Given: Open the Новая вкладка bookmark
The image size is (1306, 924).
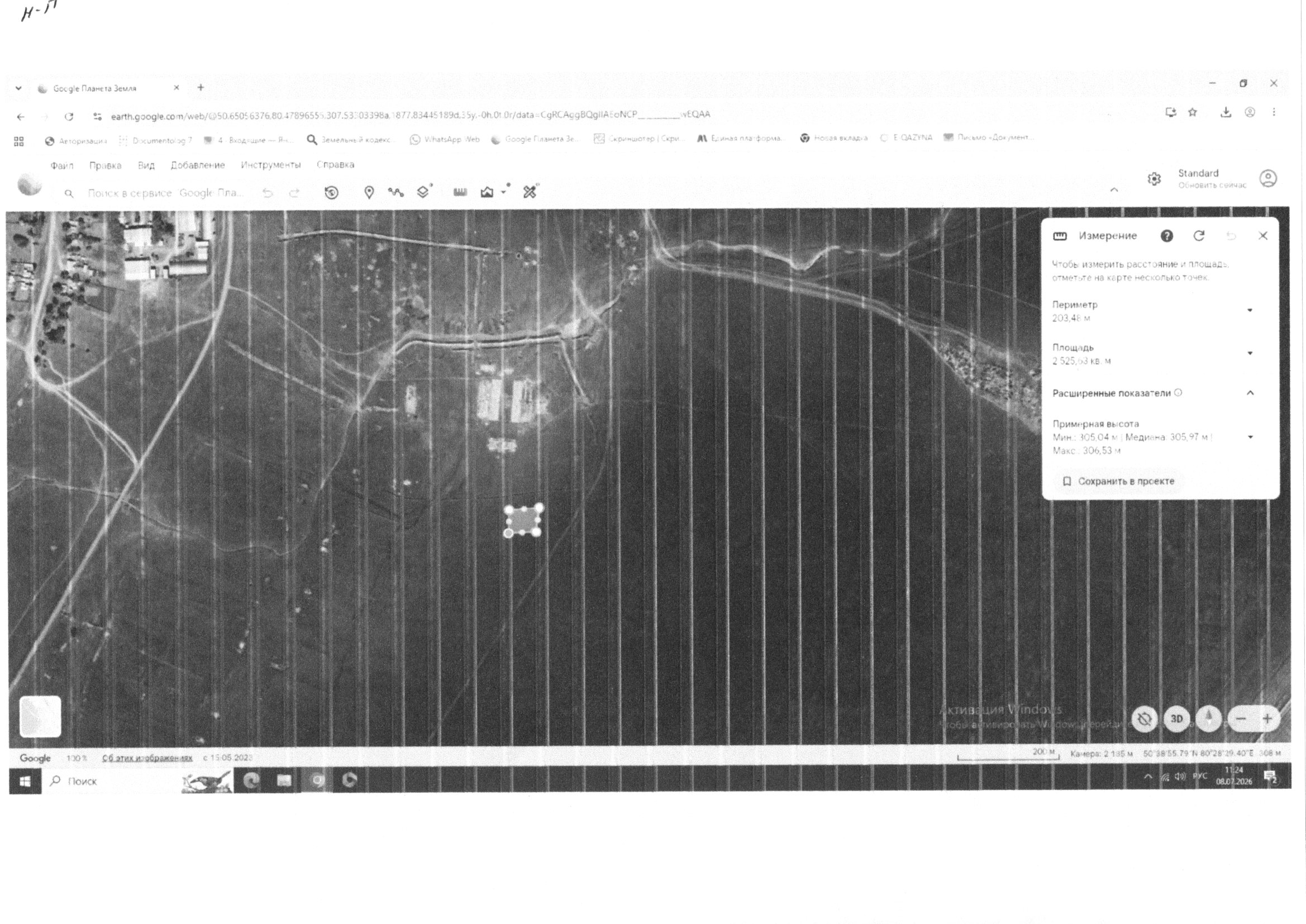Looking at the screenshot, I should (x=834, y=137).
